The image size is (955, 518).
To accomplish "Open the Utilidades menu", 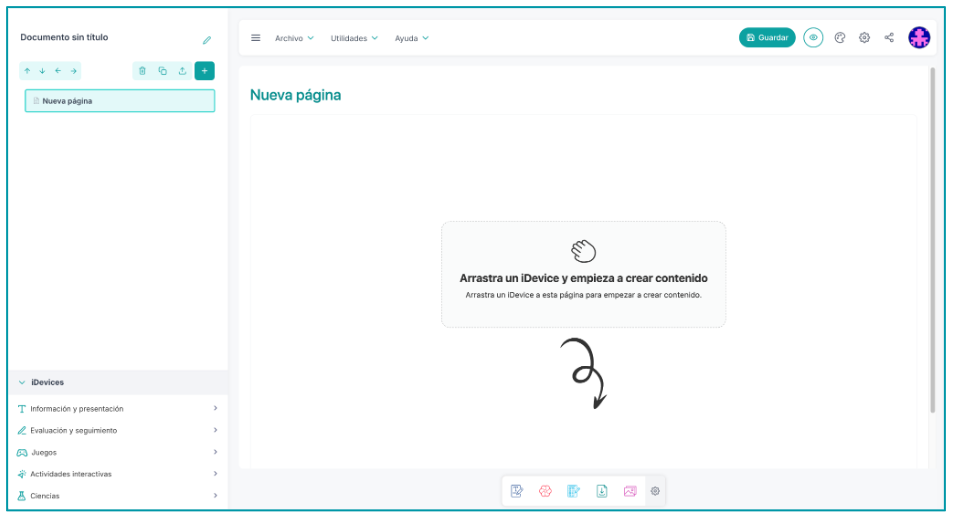I will [x=354, y=38].
